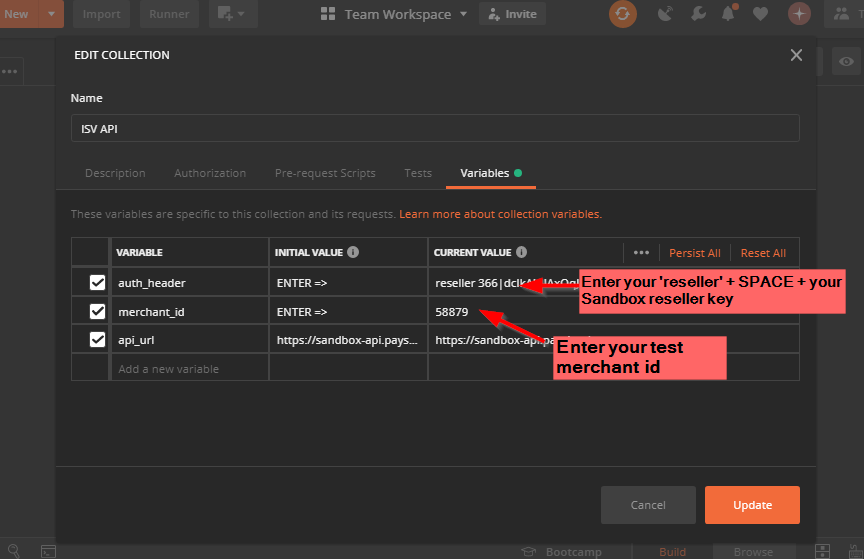Uncheck the merchant_id variable checkbox
The width and height of the screenshot is (864, 559).
point(98,311)
